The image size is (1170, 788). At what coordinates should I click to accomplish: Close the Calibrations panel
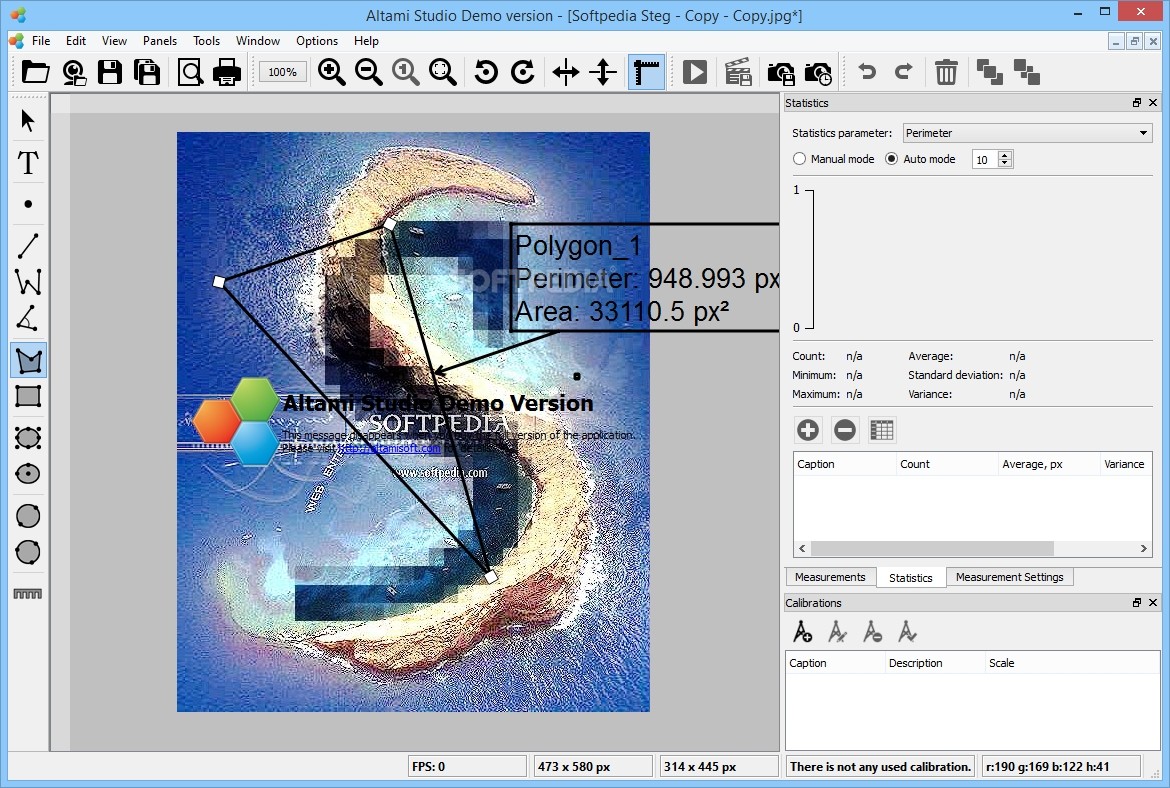pos(1153,603)
